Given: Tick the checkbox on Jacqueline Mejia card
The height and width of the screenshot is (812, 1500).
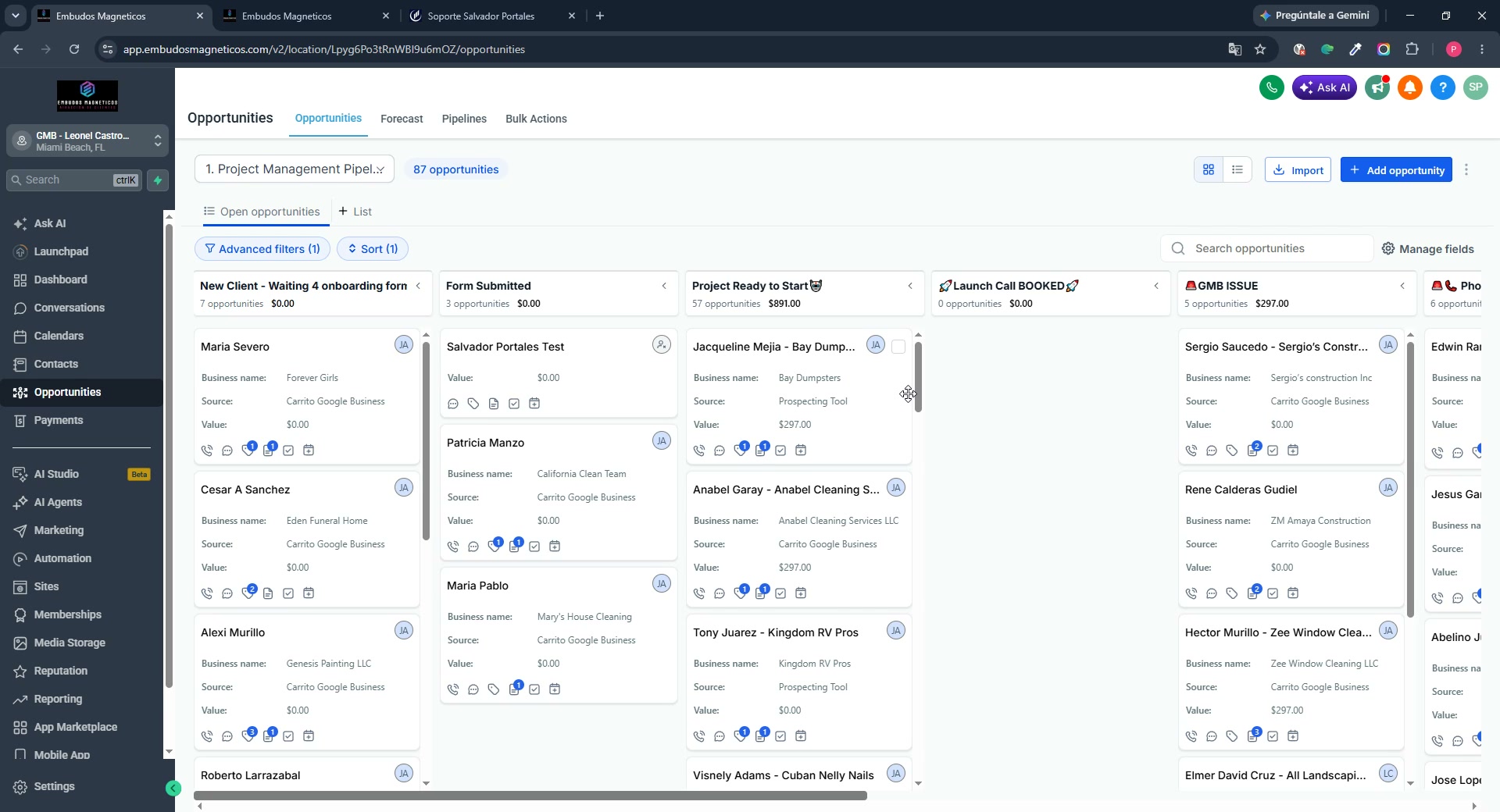Looking at the screenshot, I should [x=898, y=347].
